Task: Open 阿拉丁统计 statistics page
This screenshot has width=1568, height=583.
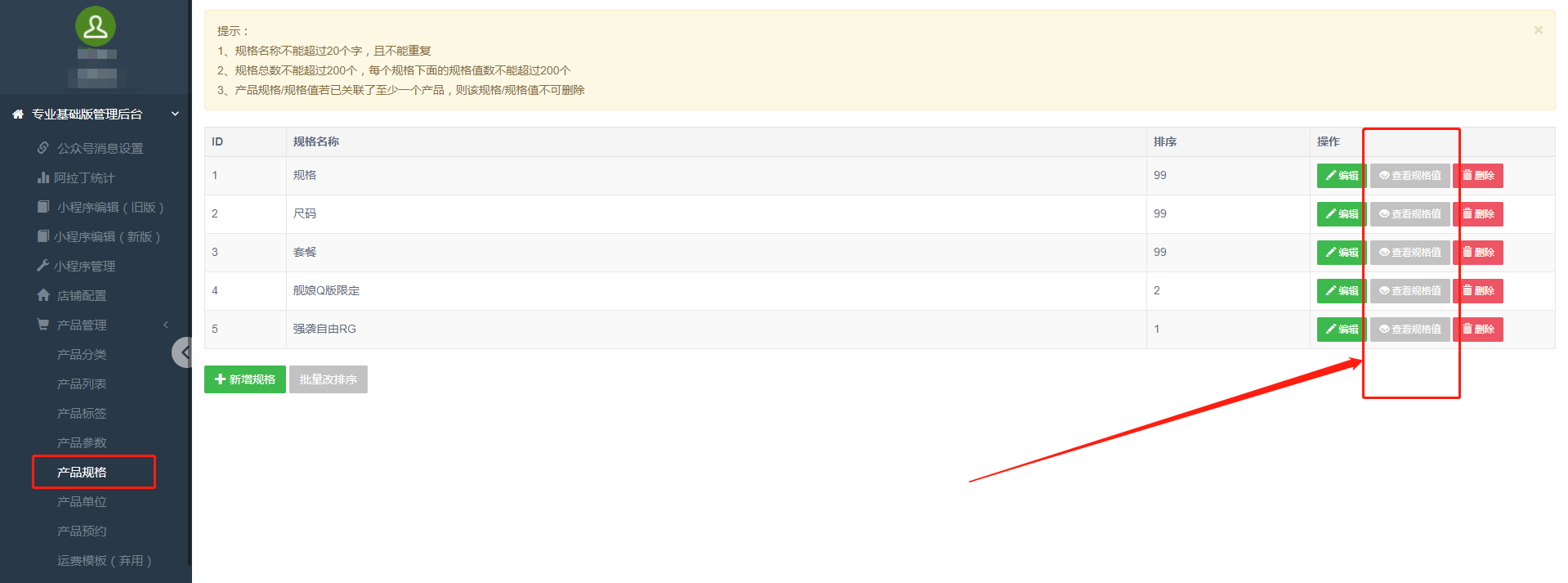Action: [x=84, y=177]
